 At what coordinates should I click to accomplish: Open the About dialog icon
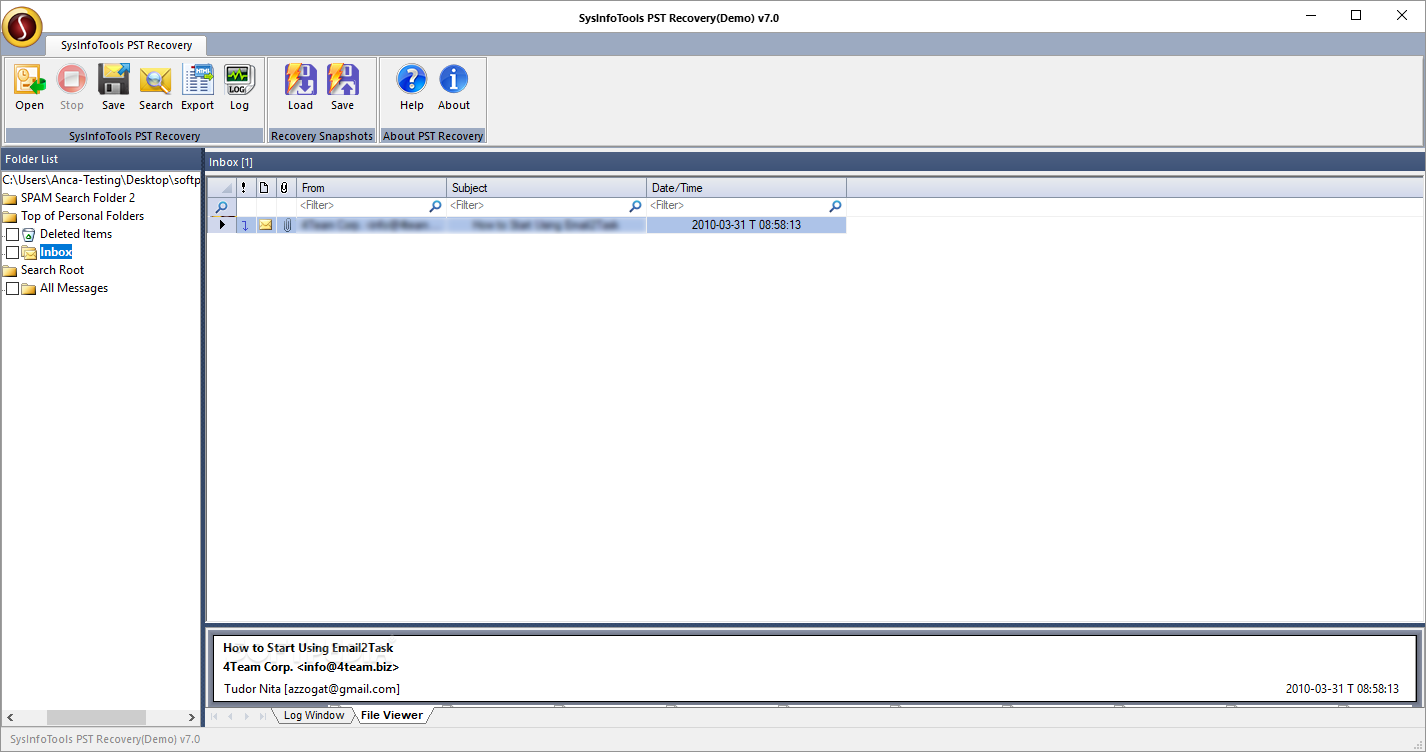tap(454, 87)
